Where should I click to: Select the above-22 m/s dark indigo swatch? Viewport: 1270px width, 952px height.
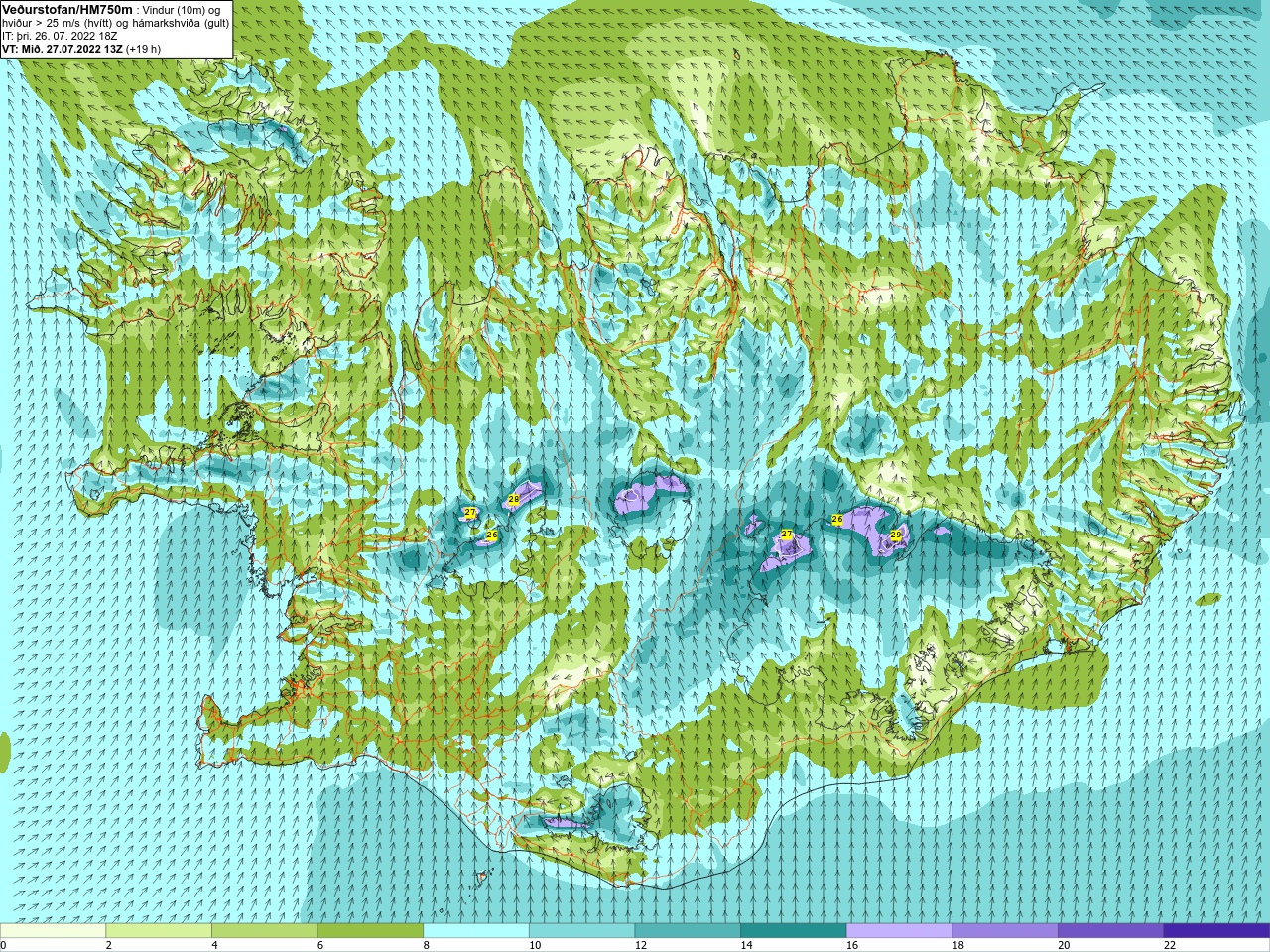tap(1216, 931)
